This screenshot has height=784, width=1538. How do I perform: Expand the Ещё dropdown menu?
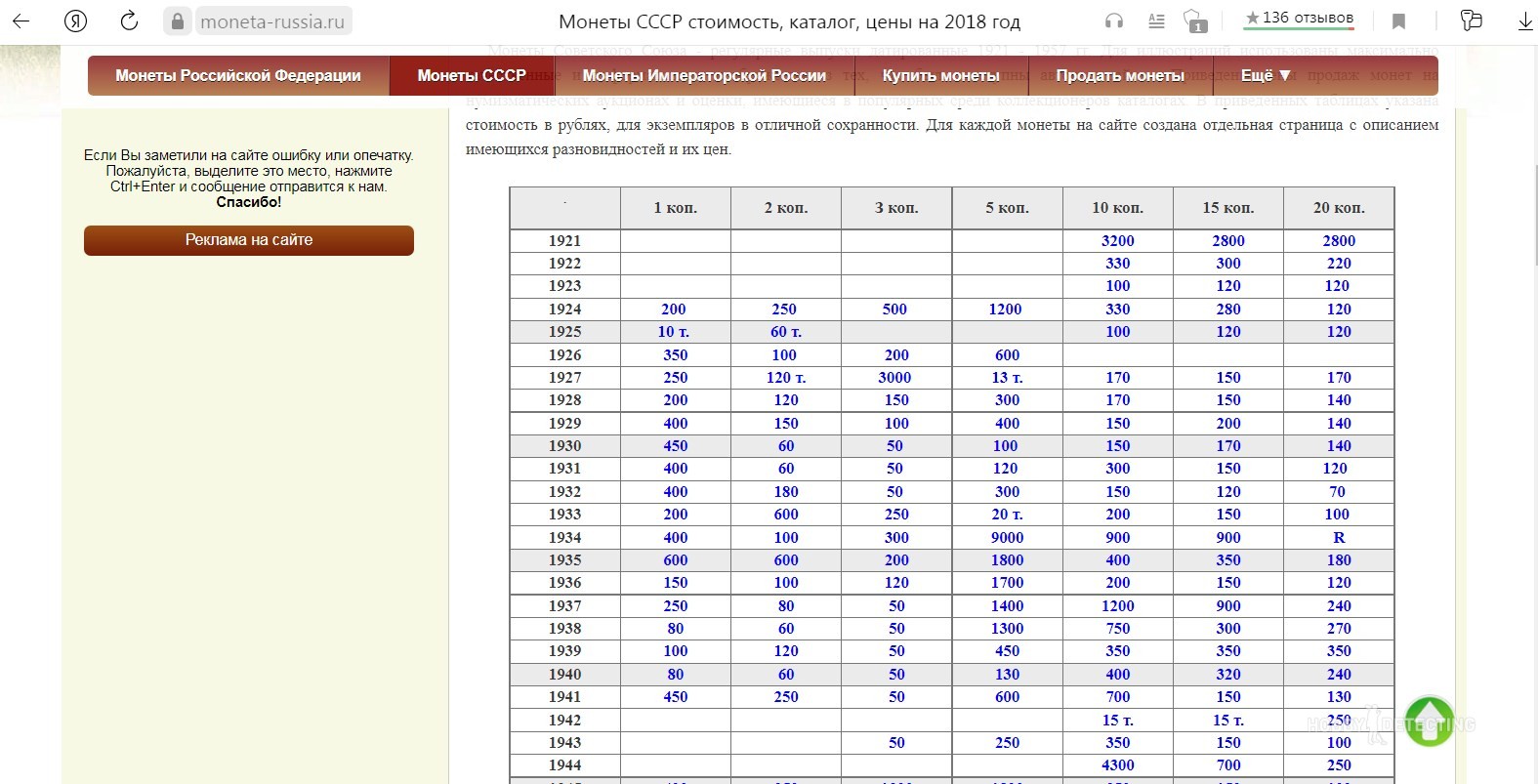click(x=1266, y=75)
